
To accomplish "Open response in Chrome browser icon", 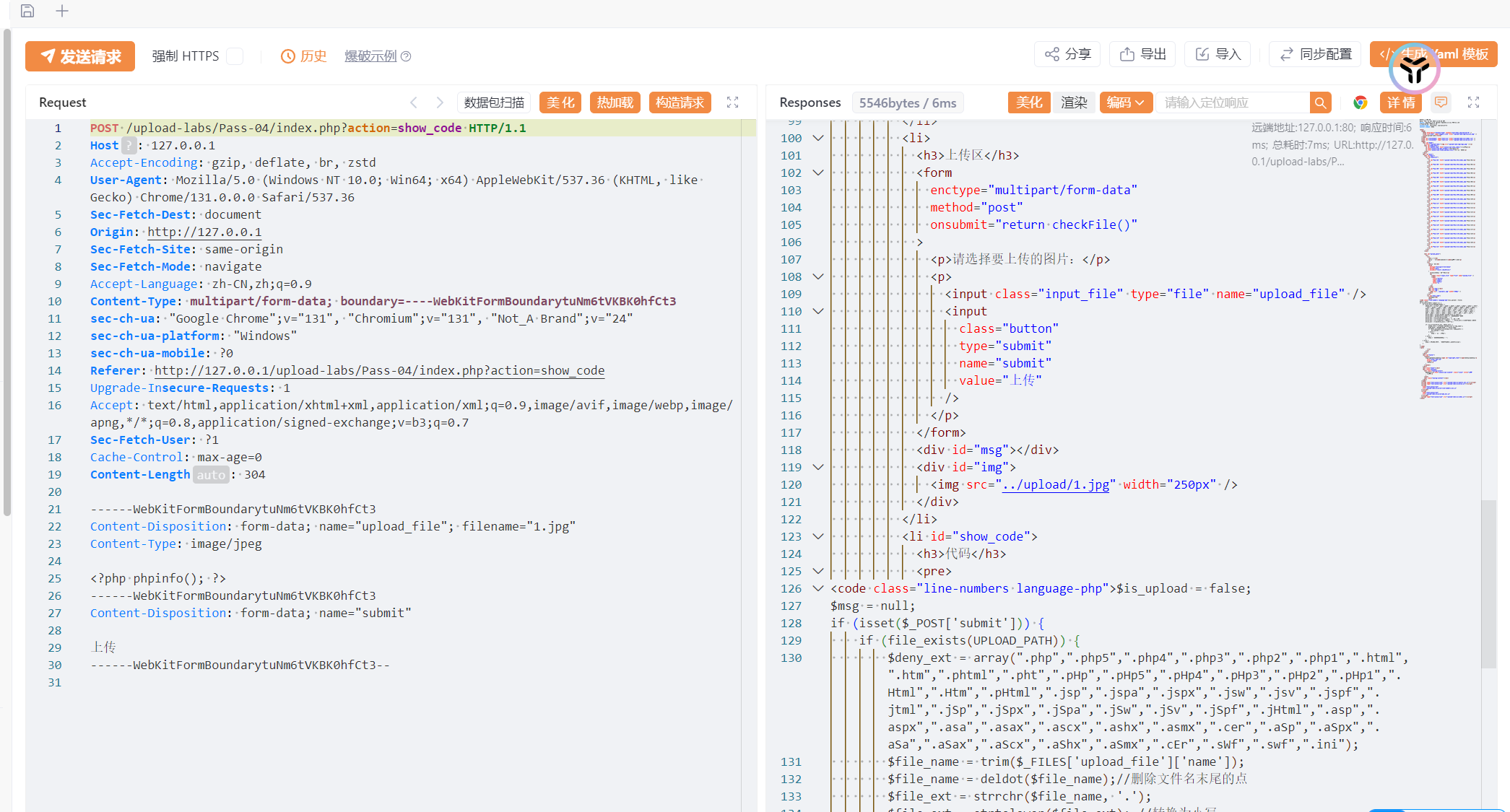I will pyautogui.click(x=1361, y=102).
